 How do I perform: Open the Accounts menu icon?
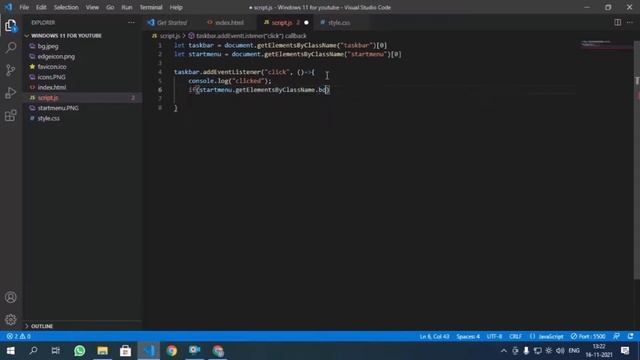[x=11, y=297]
